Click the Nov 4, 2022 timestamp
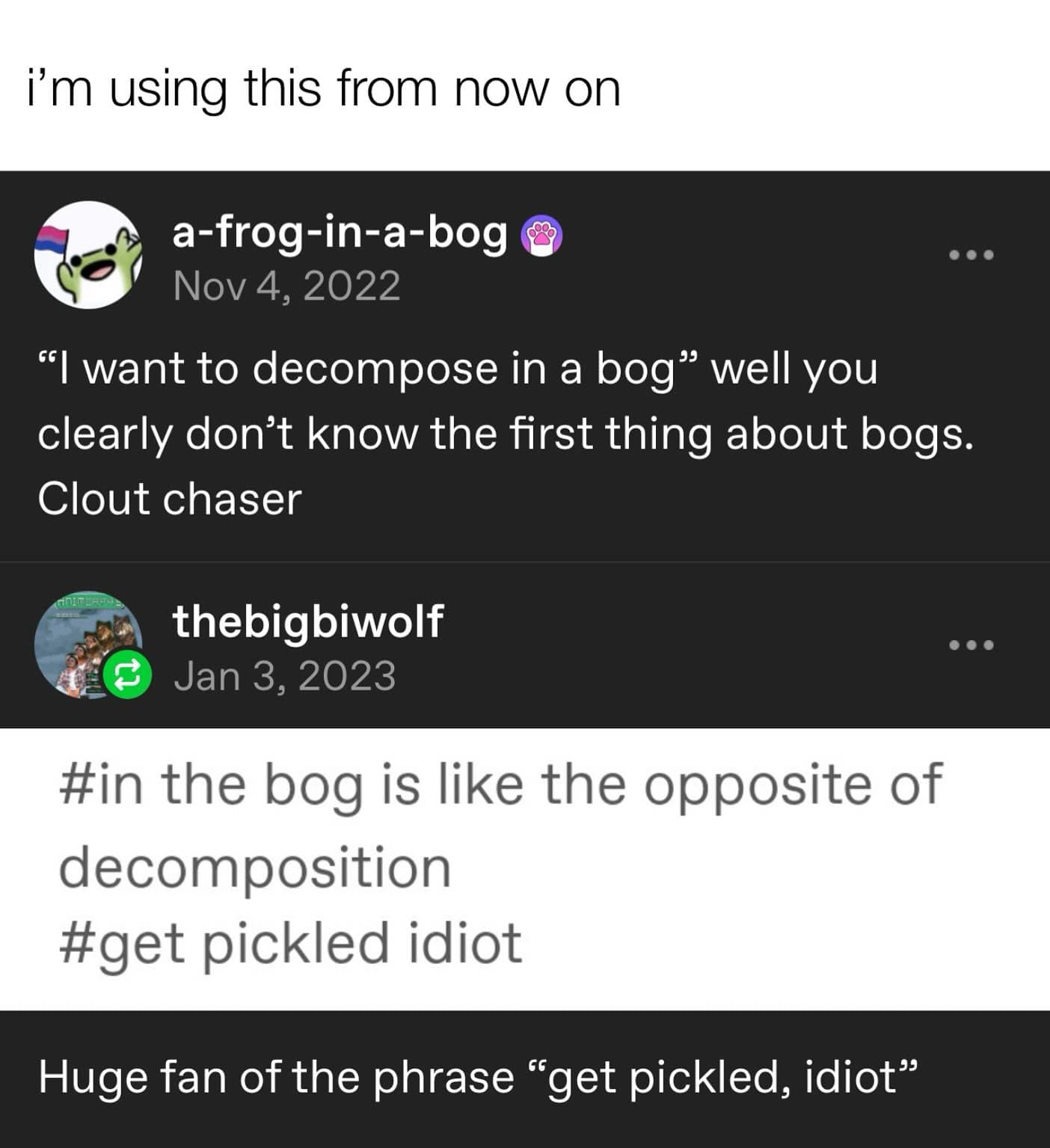1050x1148 pixels. (286, 286)
